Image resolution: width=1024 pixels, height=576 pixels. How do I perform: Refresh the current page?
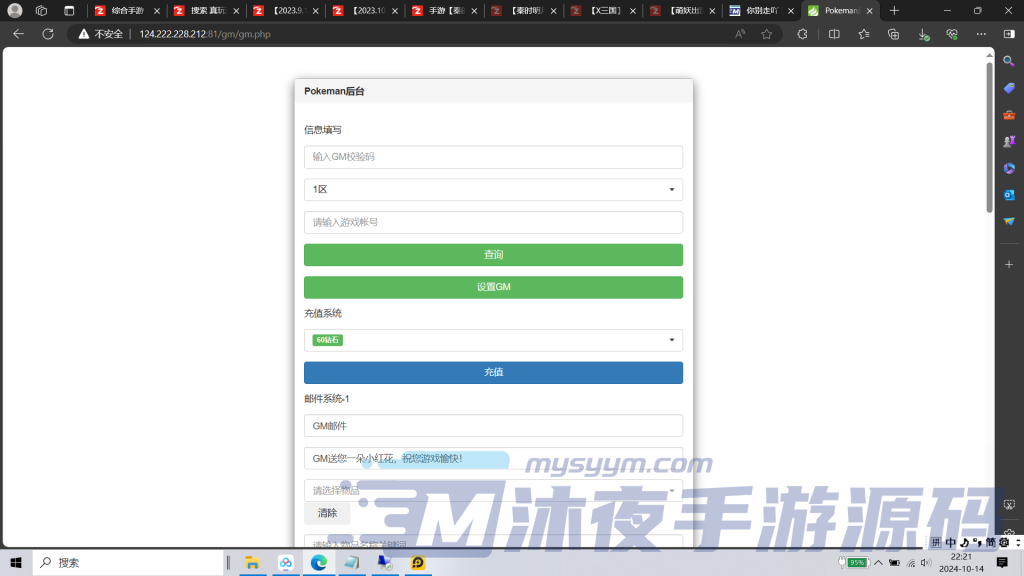pos(47,33)
